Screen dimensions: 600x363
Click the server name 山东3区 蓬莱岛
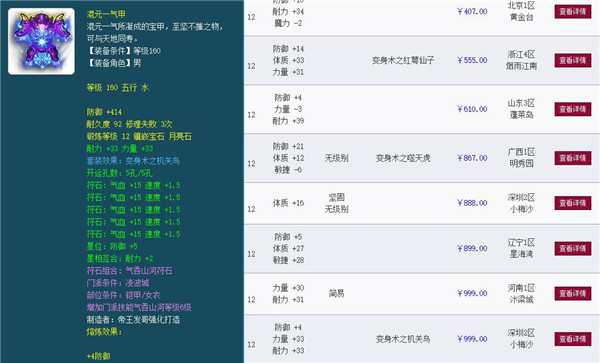(521, 109)
